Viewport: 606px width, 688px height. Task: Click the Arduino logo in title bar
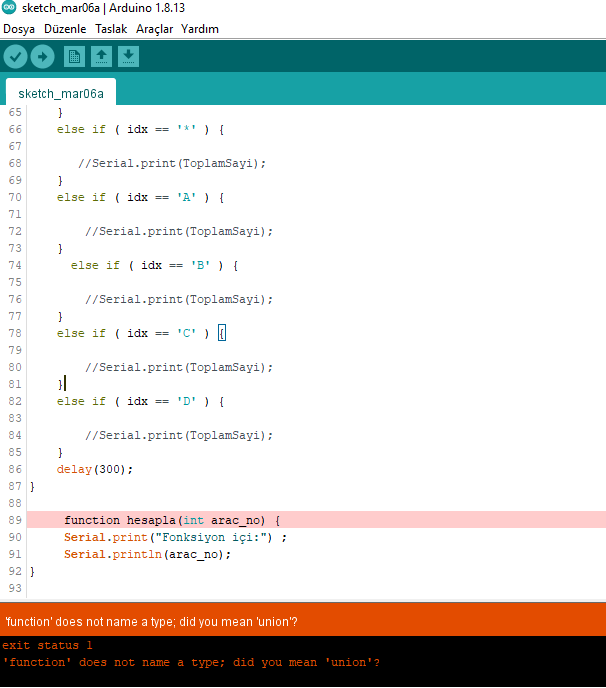click(x=9, y=9)
